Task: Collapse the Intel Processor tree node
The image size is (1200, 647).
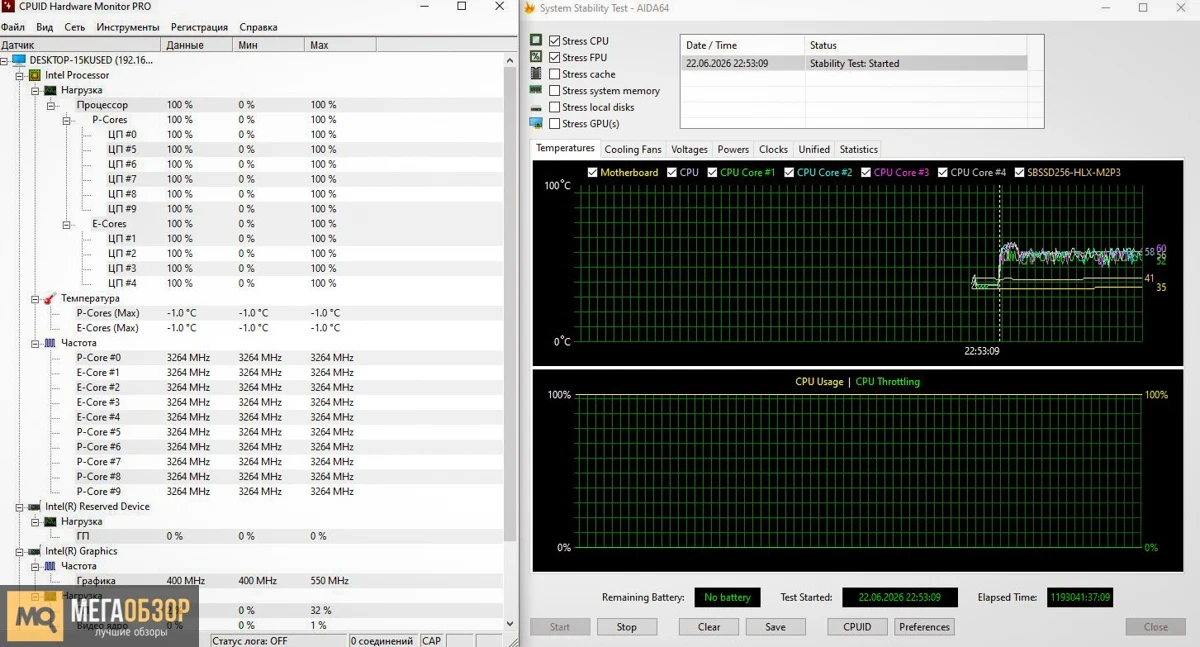Action: click(20, 75)
